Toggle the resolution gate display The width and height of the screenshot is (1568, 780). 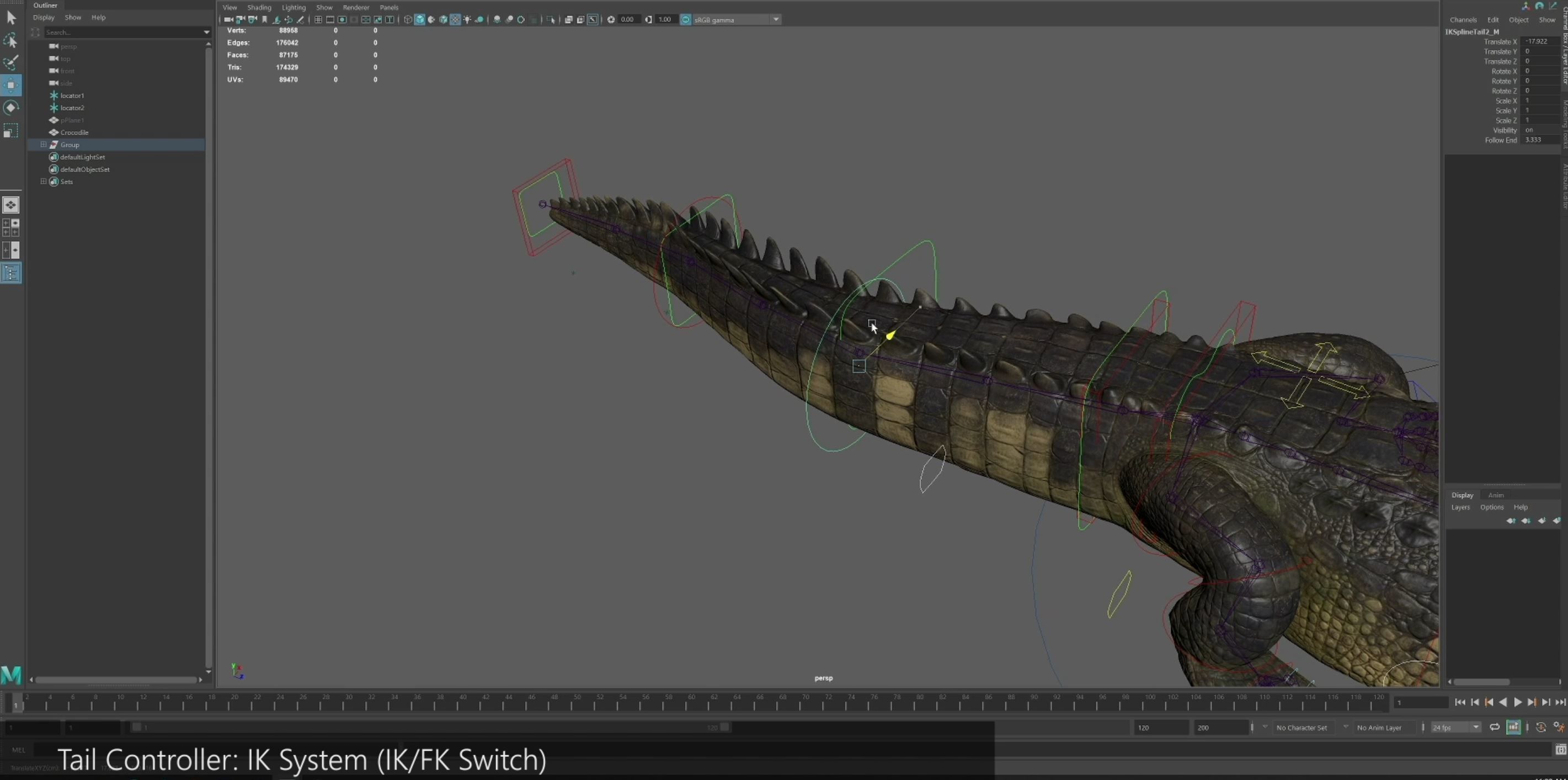click(342, 19)
